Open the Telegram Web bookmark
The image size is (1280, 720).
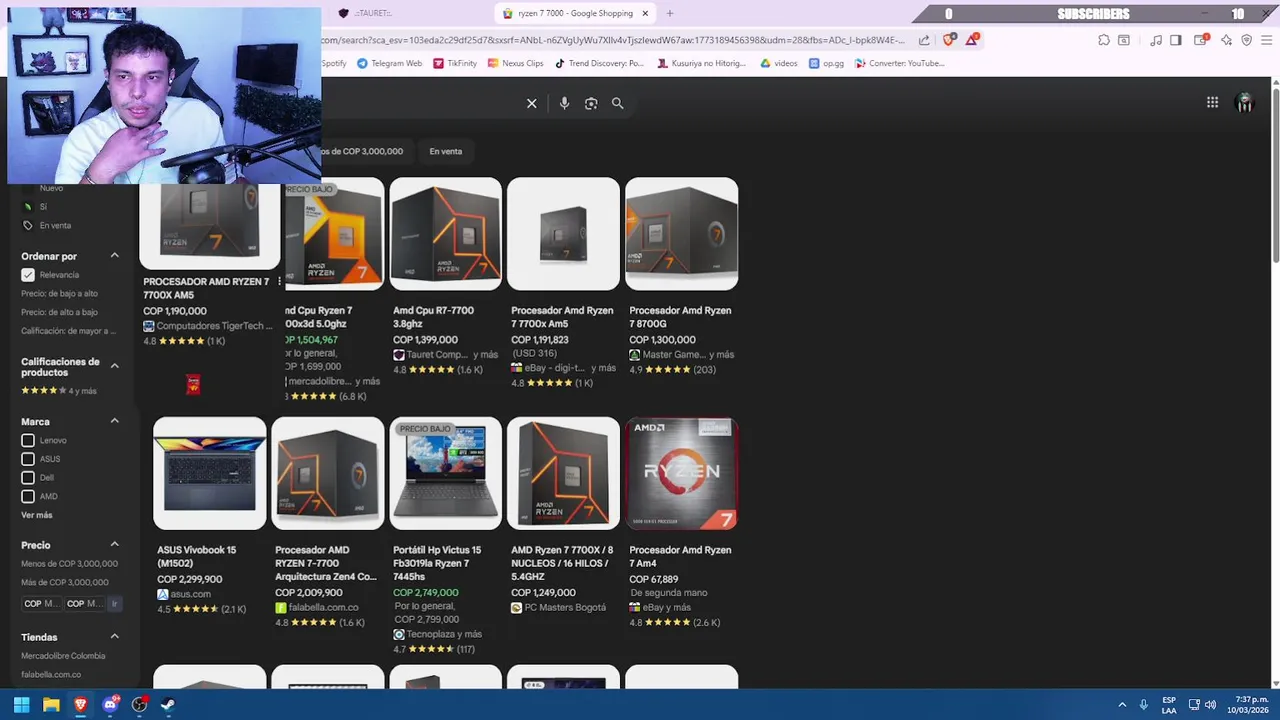click(390, 63)
